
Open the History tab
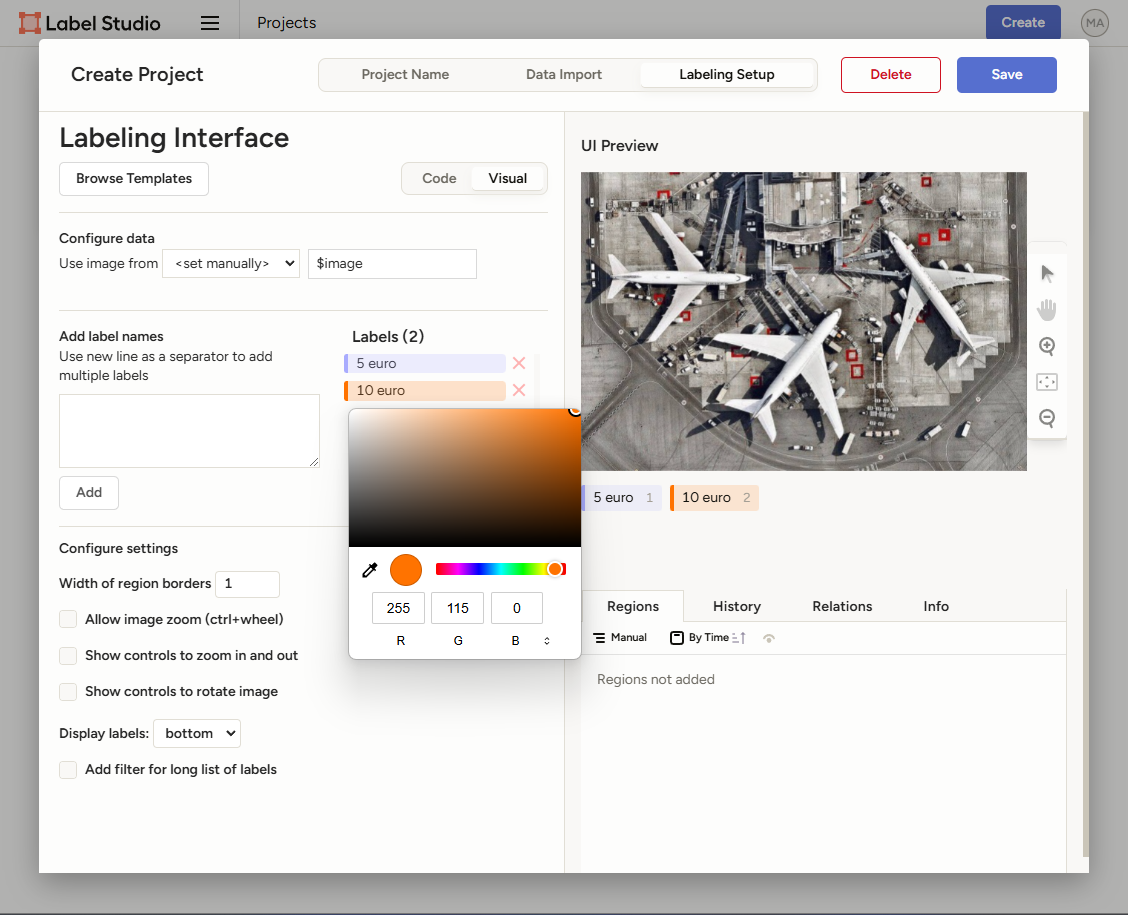pyautogui.click(x=737, y=607)
